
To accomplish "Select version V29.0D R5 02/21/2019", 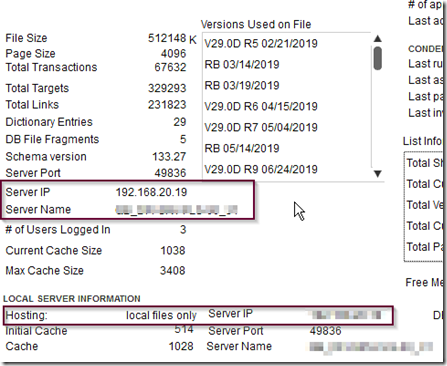I will point(261,44).
